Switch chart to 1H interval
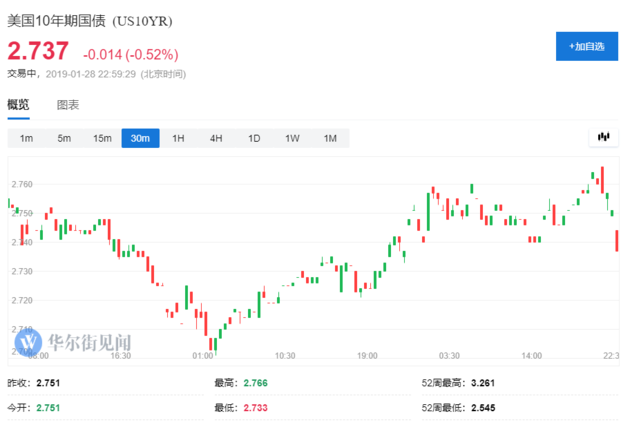Image resolution: width=630 pixels, height=434 pixels. click(x=178, y=138)
